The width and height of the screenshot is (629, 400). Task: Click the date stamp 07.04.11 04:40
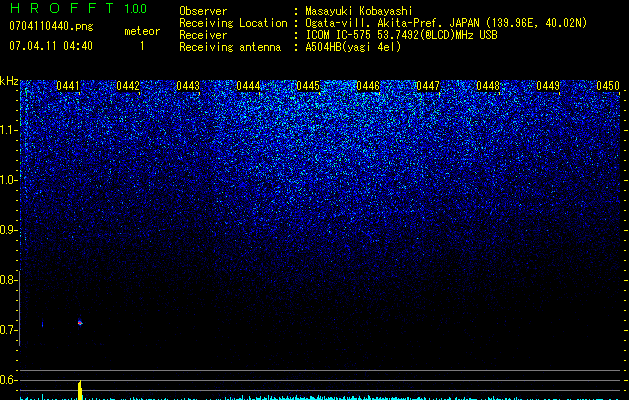51,46
